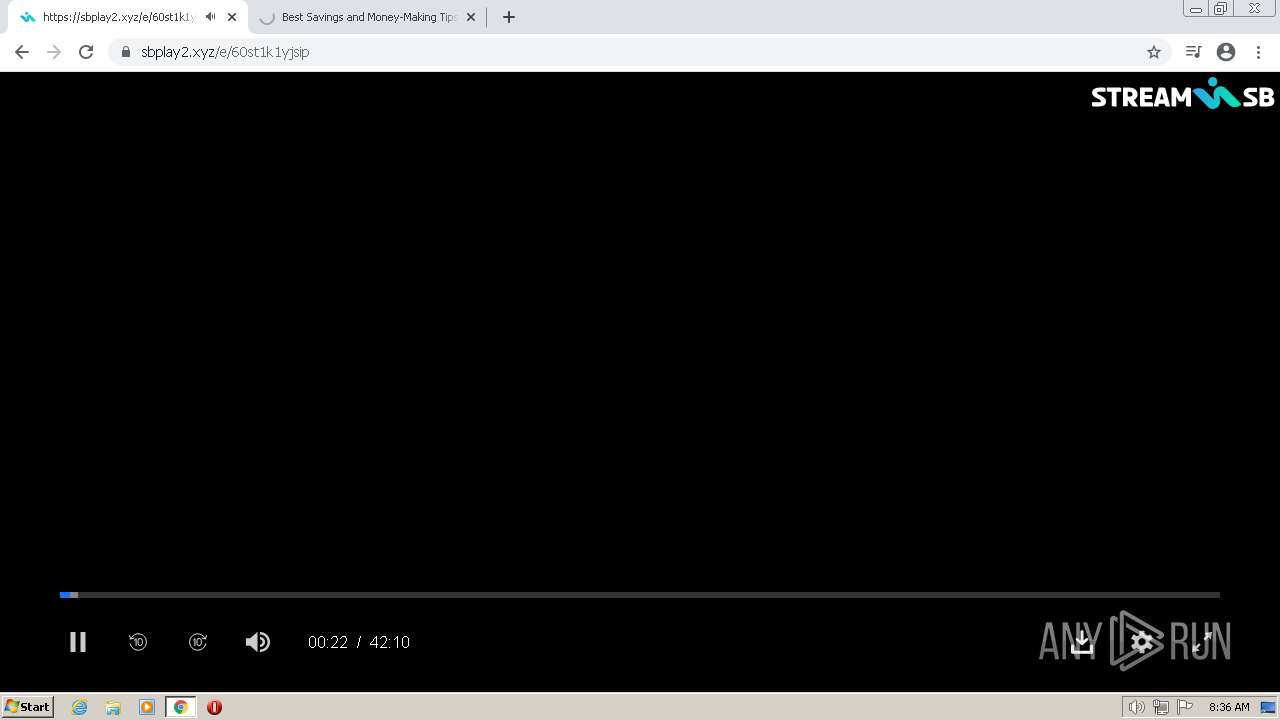Open the red Opera taskbar icon
The image size is (1280, 720).
214,707
